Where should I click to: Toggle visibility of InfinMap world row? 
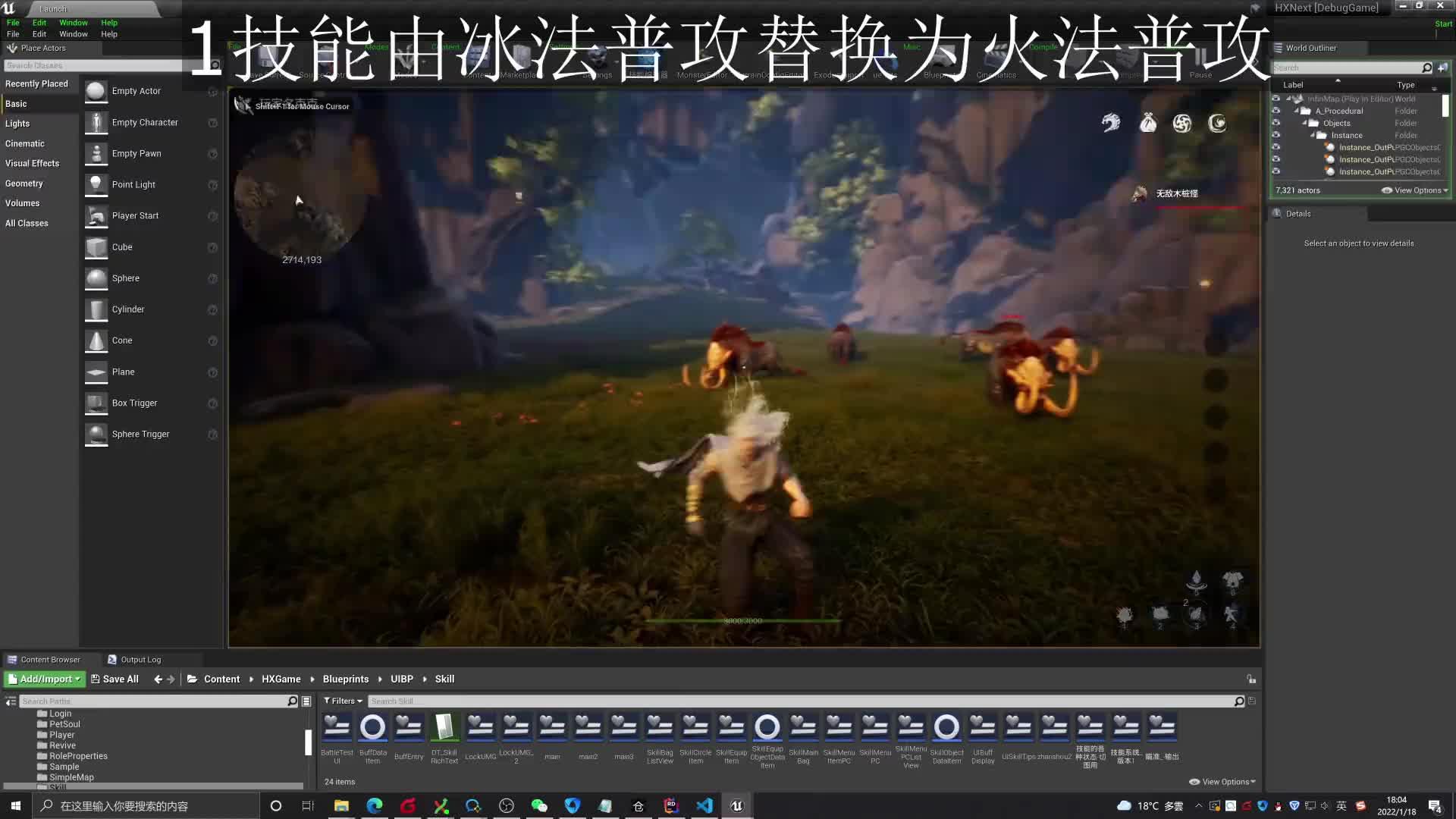[1276, 99]
